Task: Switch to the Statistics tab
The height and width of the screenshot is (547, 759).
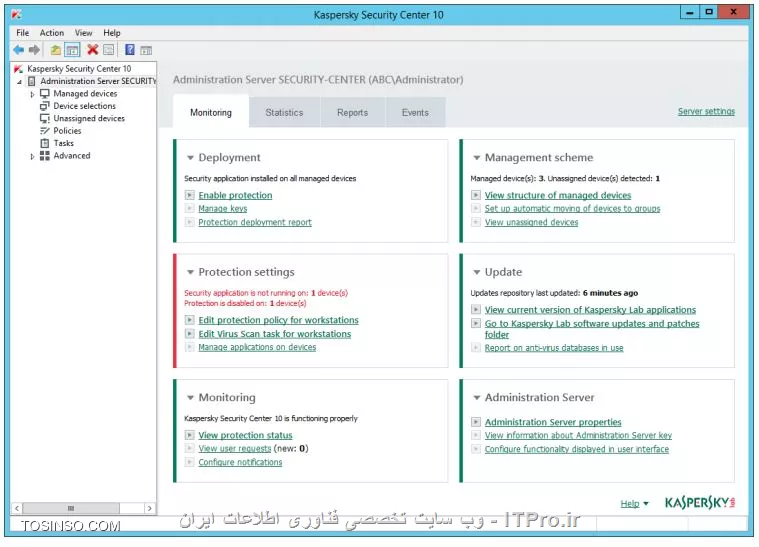Action: [x=284, y=112]
